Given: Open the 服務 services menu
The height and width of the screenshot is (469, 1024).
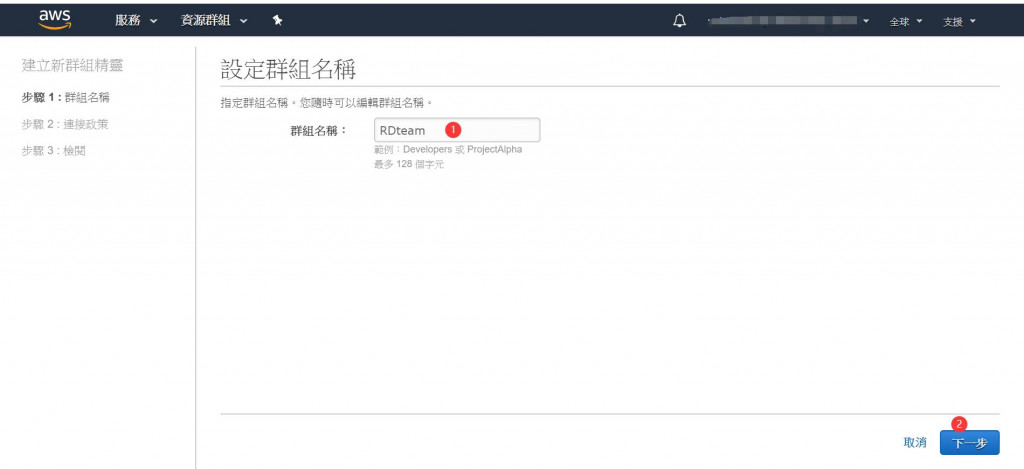Looking at the screenshot, I should coord(136,20).
